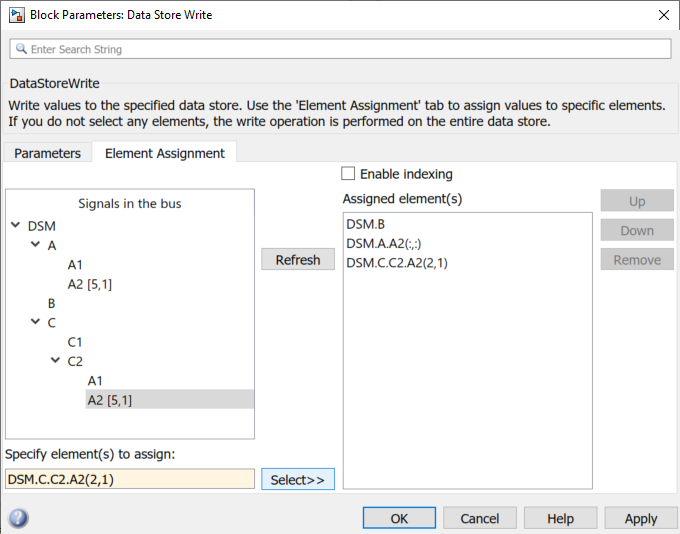Open the Element Assignment tab
The image size is (680, 534).
(164, 153)
